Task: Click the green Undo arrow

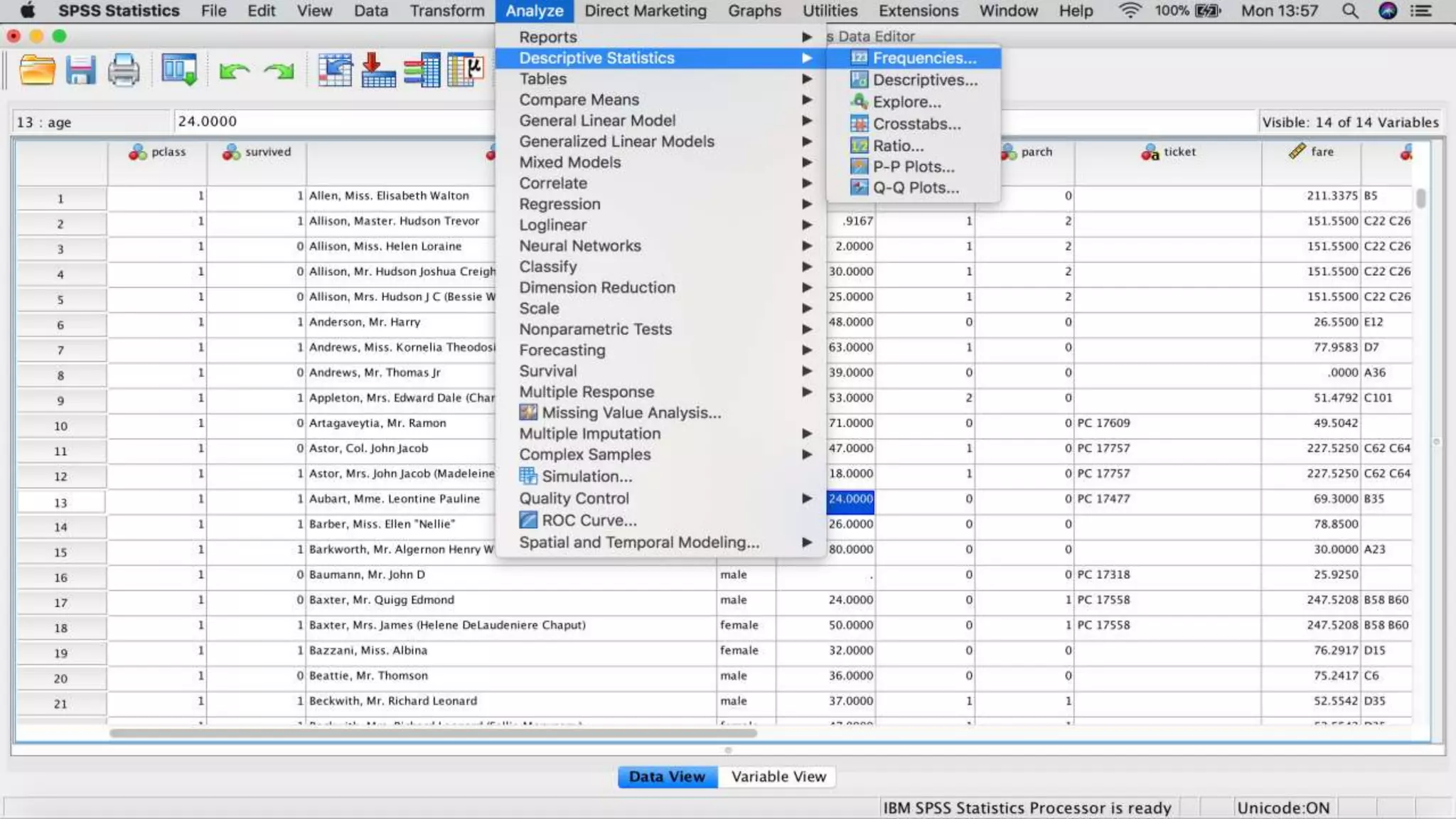Action: click(x=234, y=70)
